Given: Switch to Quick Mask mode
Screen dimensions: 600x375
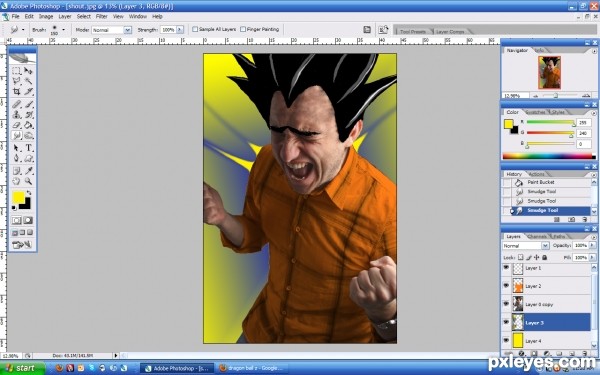Looking at the screenshot, I should (28, 220).
